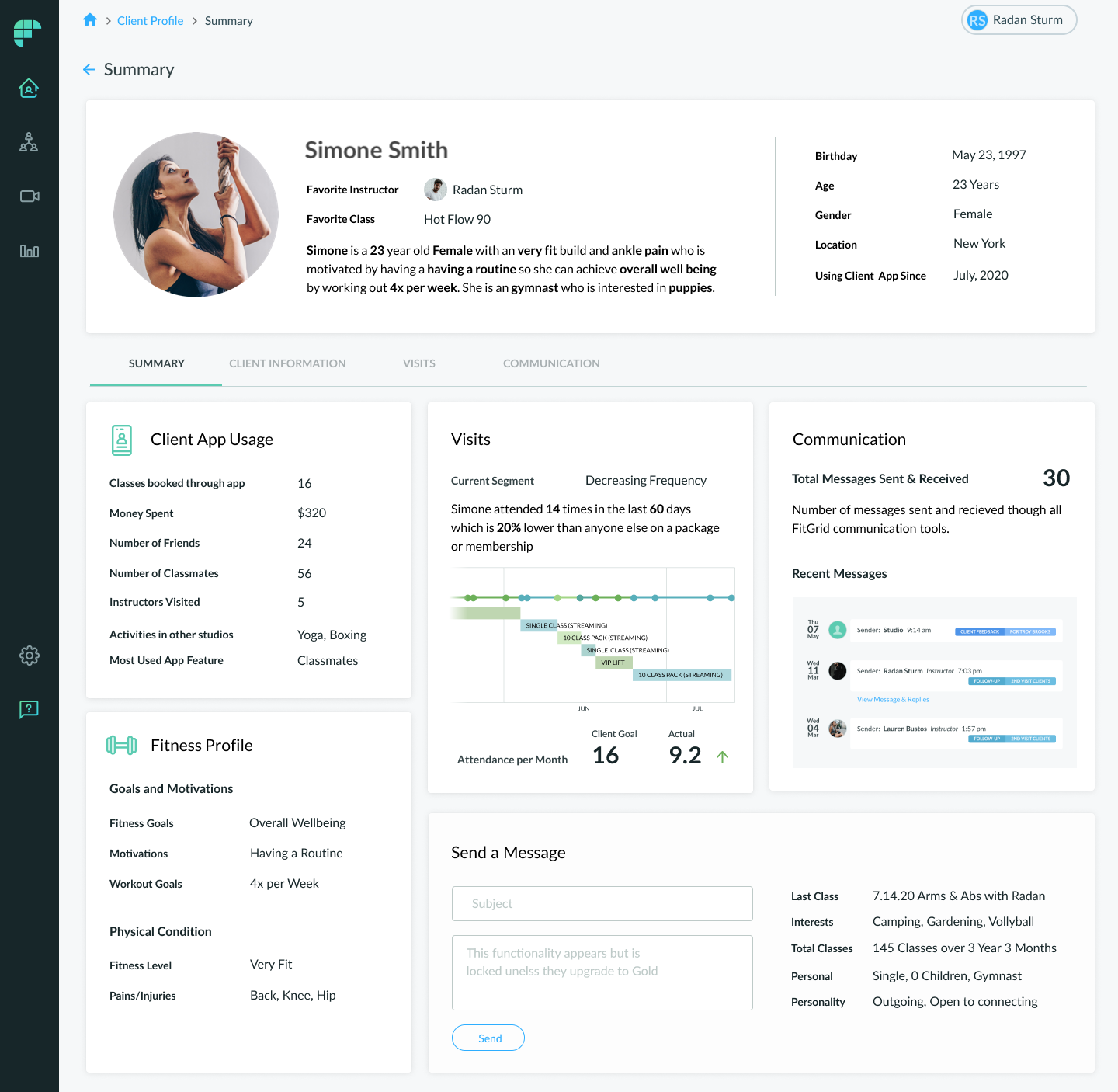Click the Client App Usage card icon
Viewport: 1118px width, 1092px height.
tap(121, 440)
